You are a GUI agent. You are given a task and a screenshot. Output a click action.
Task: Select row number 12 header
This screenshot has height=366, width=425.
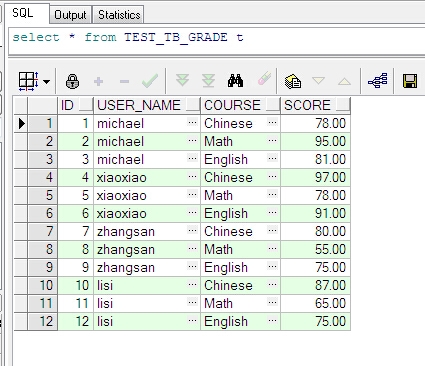43,321
